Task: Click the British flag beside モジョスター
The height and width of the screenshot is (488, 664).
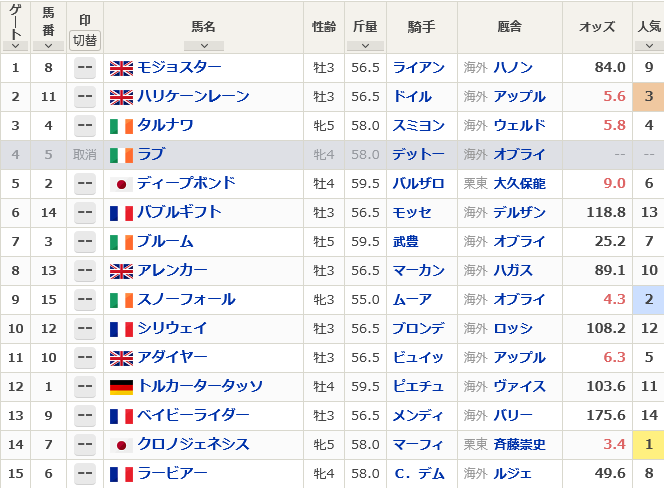Action: click(121, 68)
